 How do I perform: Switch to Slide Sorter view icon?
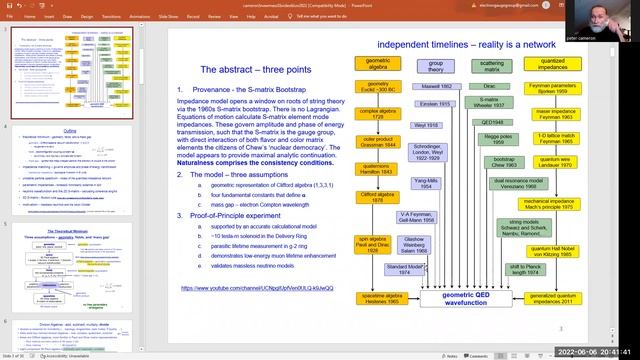click(514, 356)
